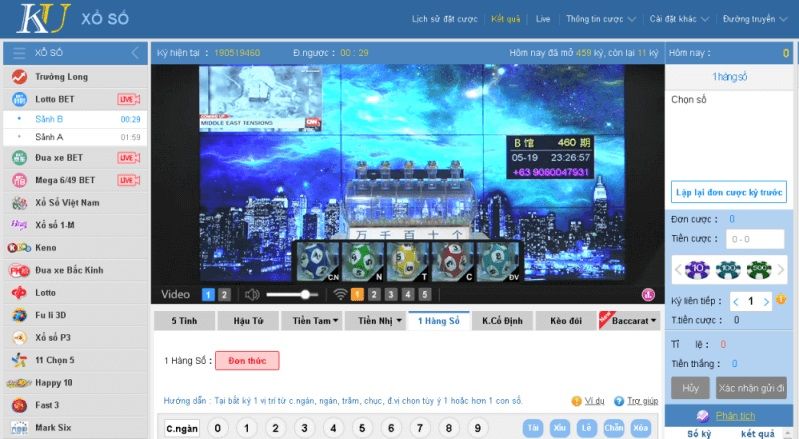Open the Xổ Số Việt Nam icon

19,203
